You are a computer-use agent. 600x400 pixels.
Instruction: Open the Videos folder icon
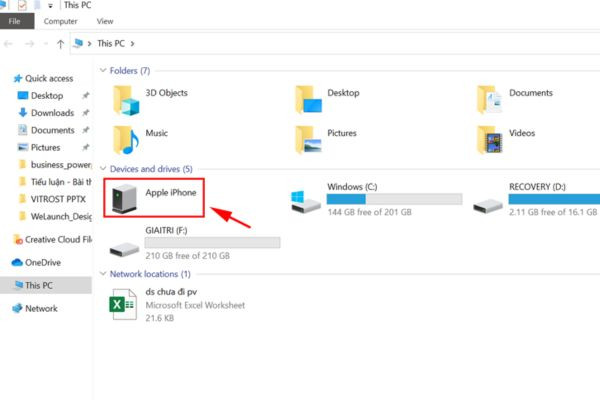coord(490,140)
